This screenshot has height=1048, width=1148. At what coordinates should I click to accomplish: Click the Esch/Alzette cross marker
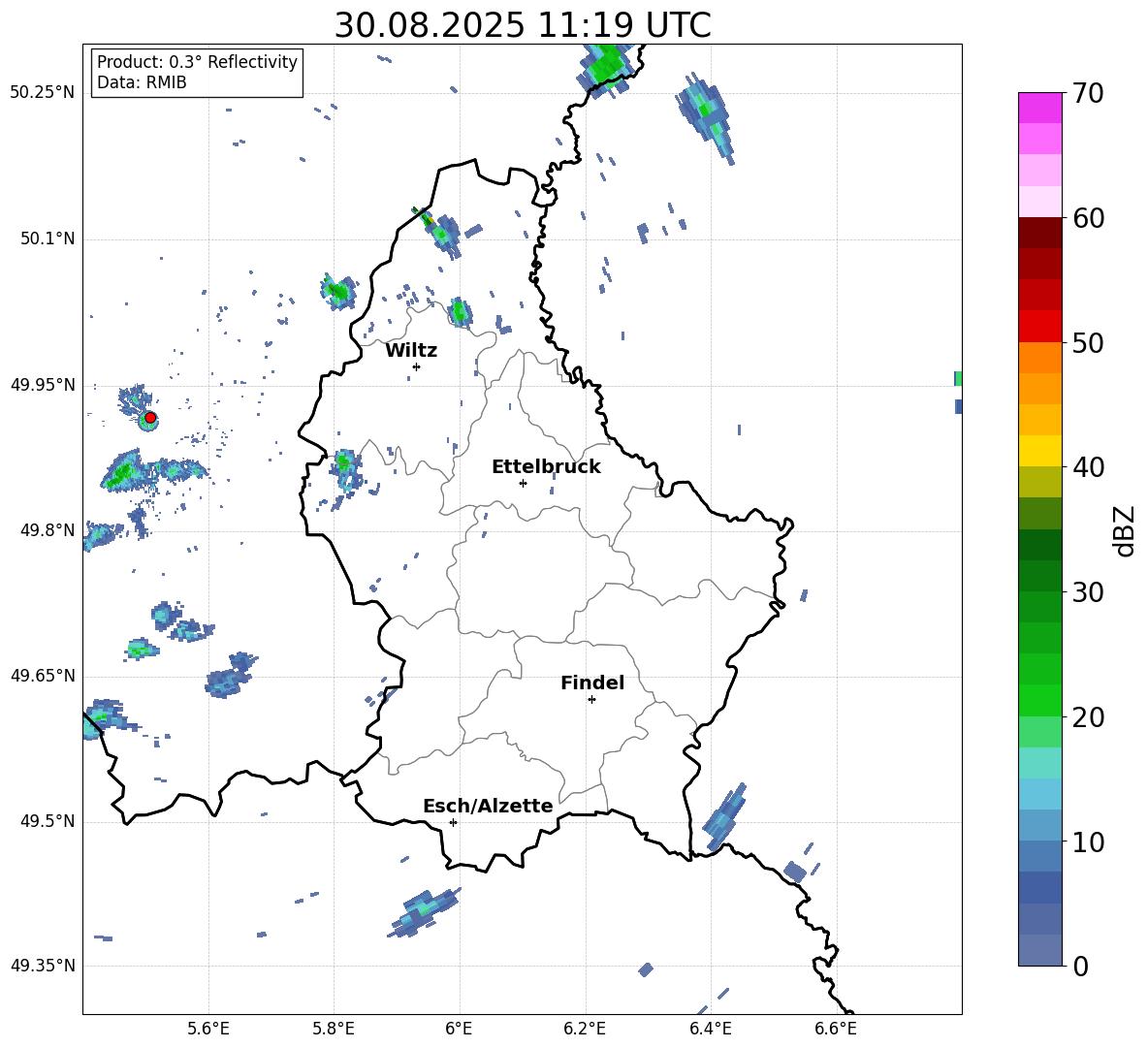click(x=453, y=822)
